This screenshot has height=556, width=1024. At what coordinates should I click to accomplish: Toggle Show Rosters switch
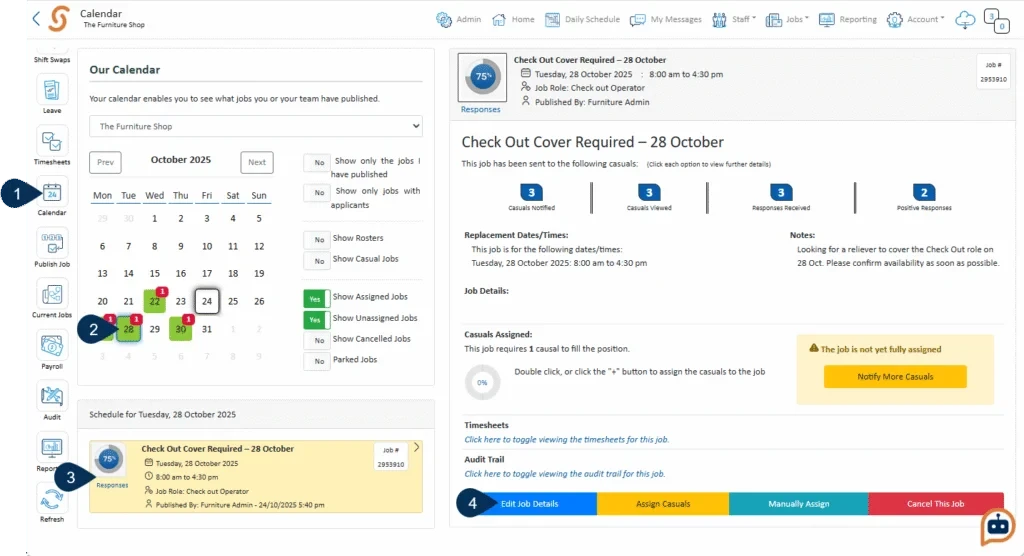tap(316, 239)
